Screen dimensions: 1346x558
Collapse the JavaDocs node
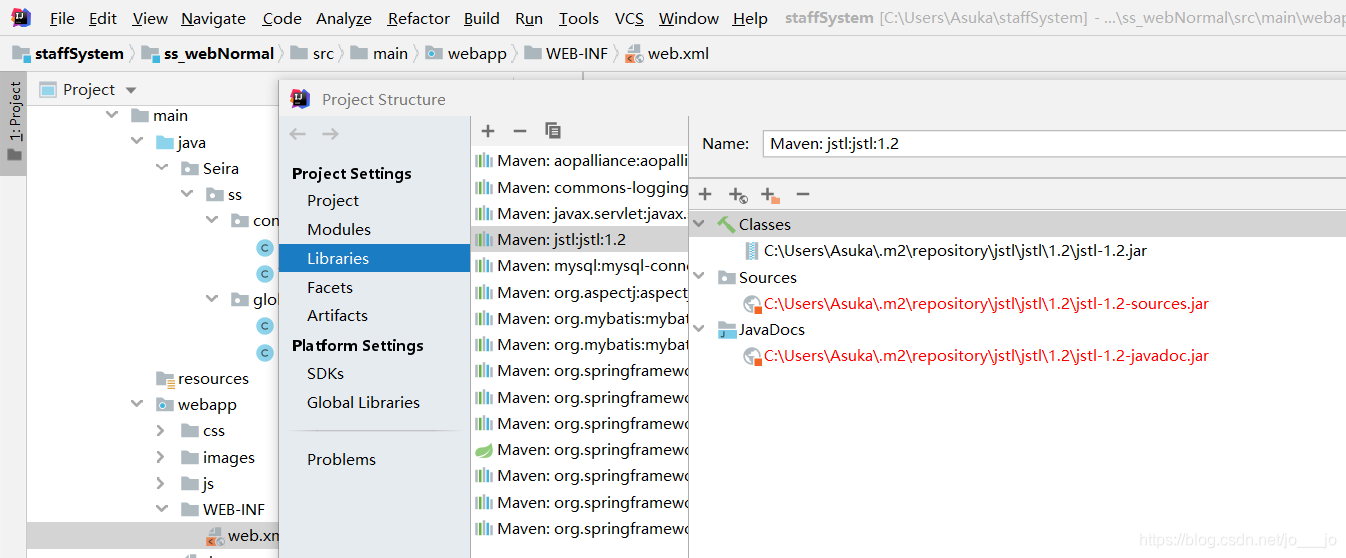pos(699,329)
